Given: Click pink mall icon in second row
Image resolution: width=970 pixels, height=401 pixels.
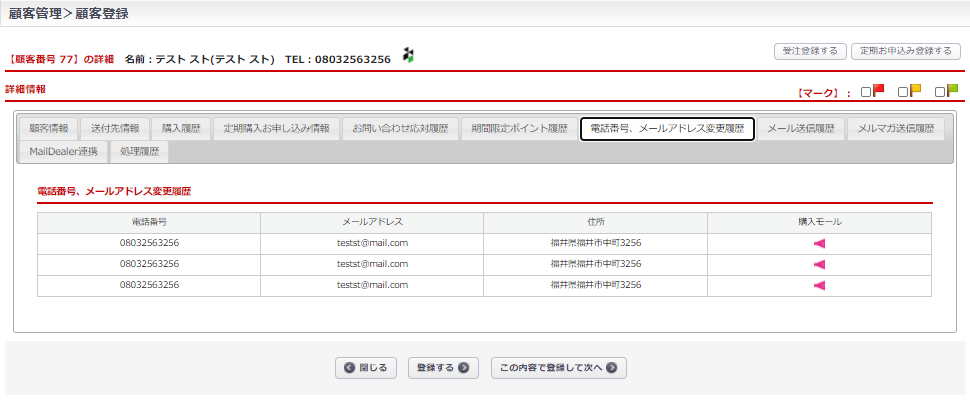Looking at the screenshot, I should [x=820, y=265].
